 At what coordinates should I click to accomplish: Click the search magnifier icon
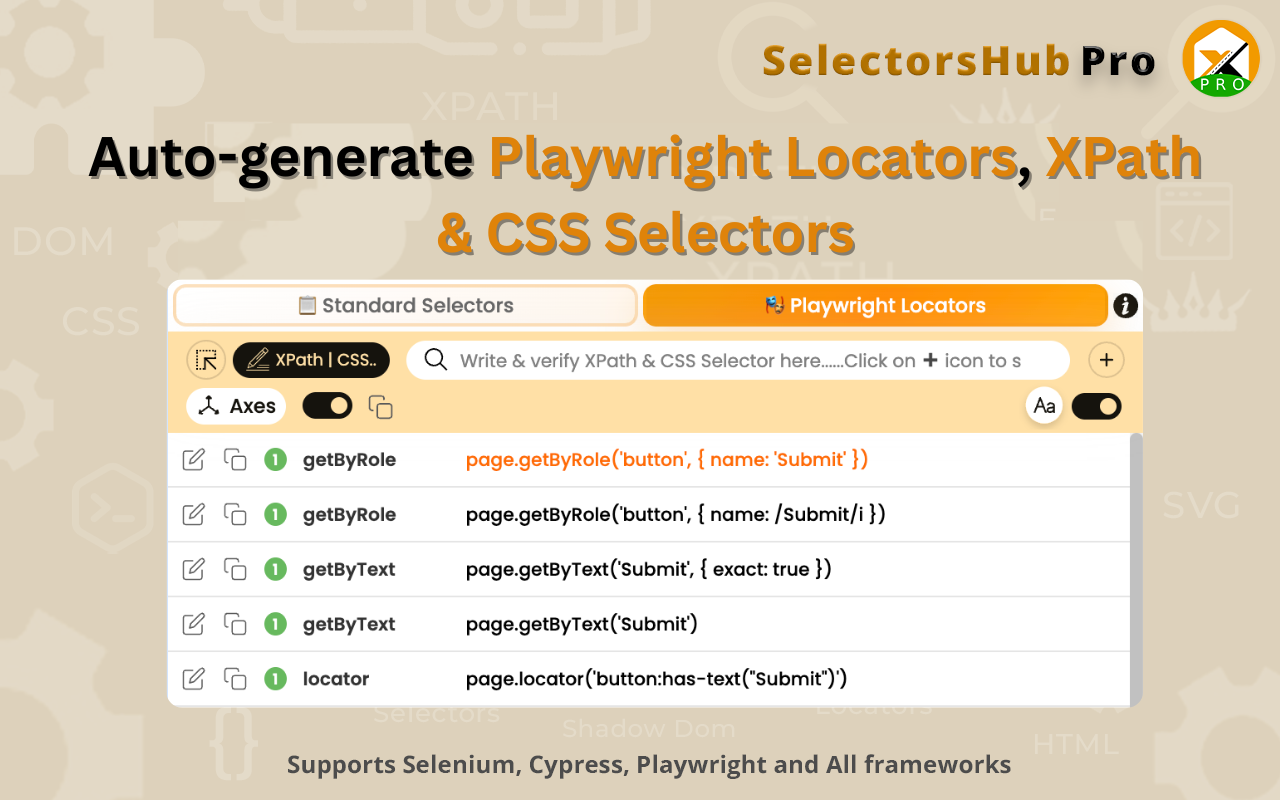coord(434,360)
